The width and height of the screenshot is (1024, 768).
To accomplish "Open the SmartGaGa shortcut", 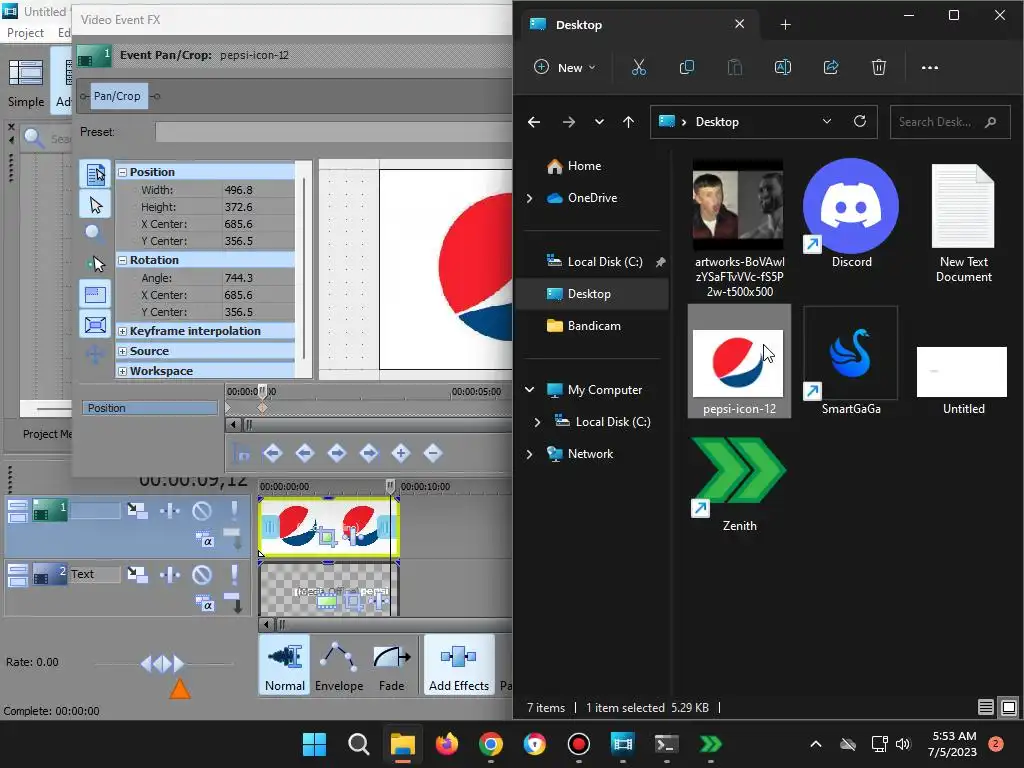I will click(x=851, y=361).
